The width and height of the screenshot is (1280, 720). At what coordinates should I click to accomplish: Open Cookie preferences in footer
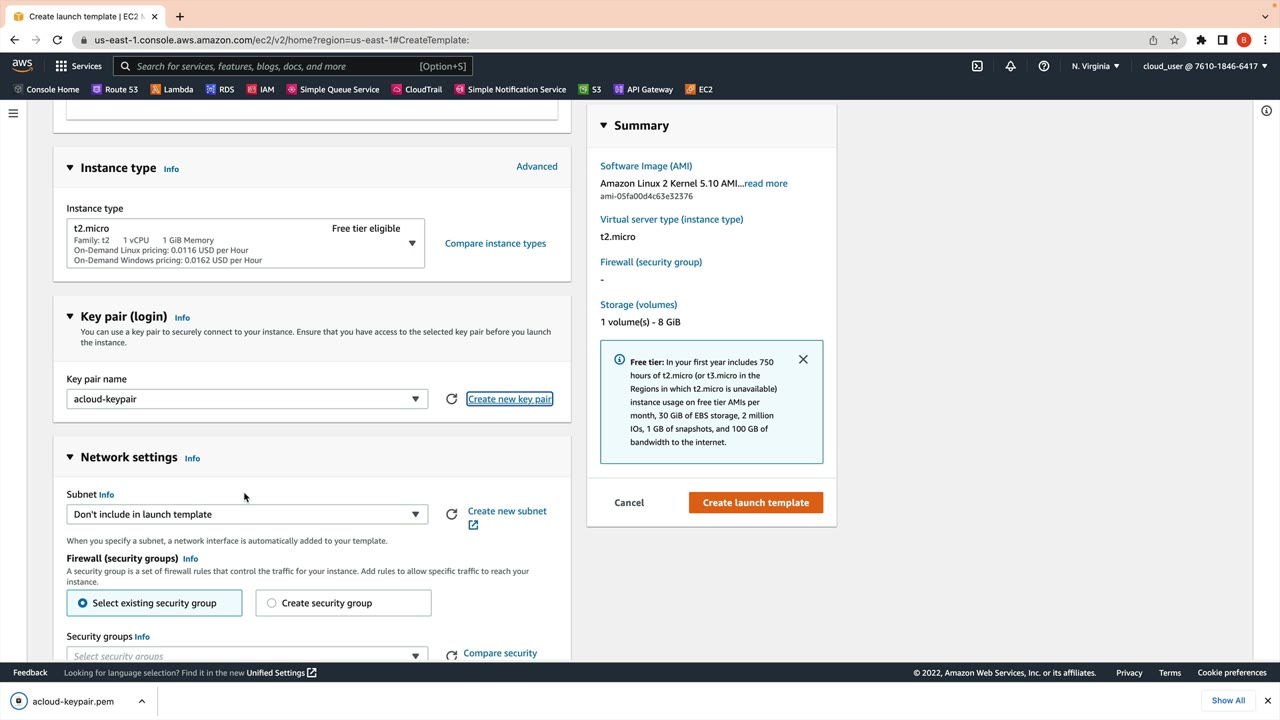1232,673
